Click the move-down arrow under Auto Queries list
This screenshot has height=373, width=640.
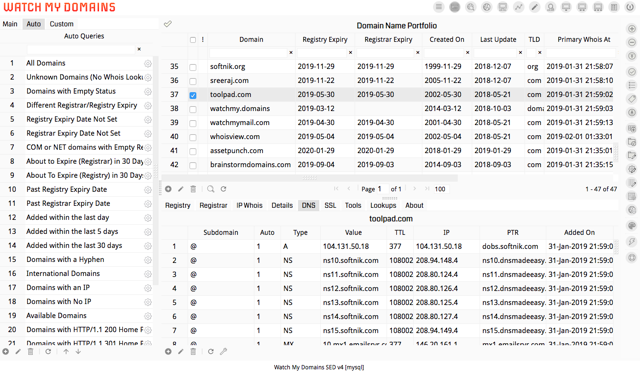(78, 351)
